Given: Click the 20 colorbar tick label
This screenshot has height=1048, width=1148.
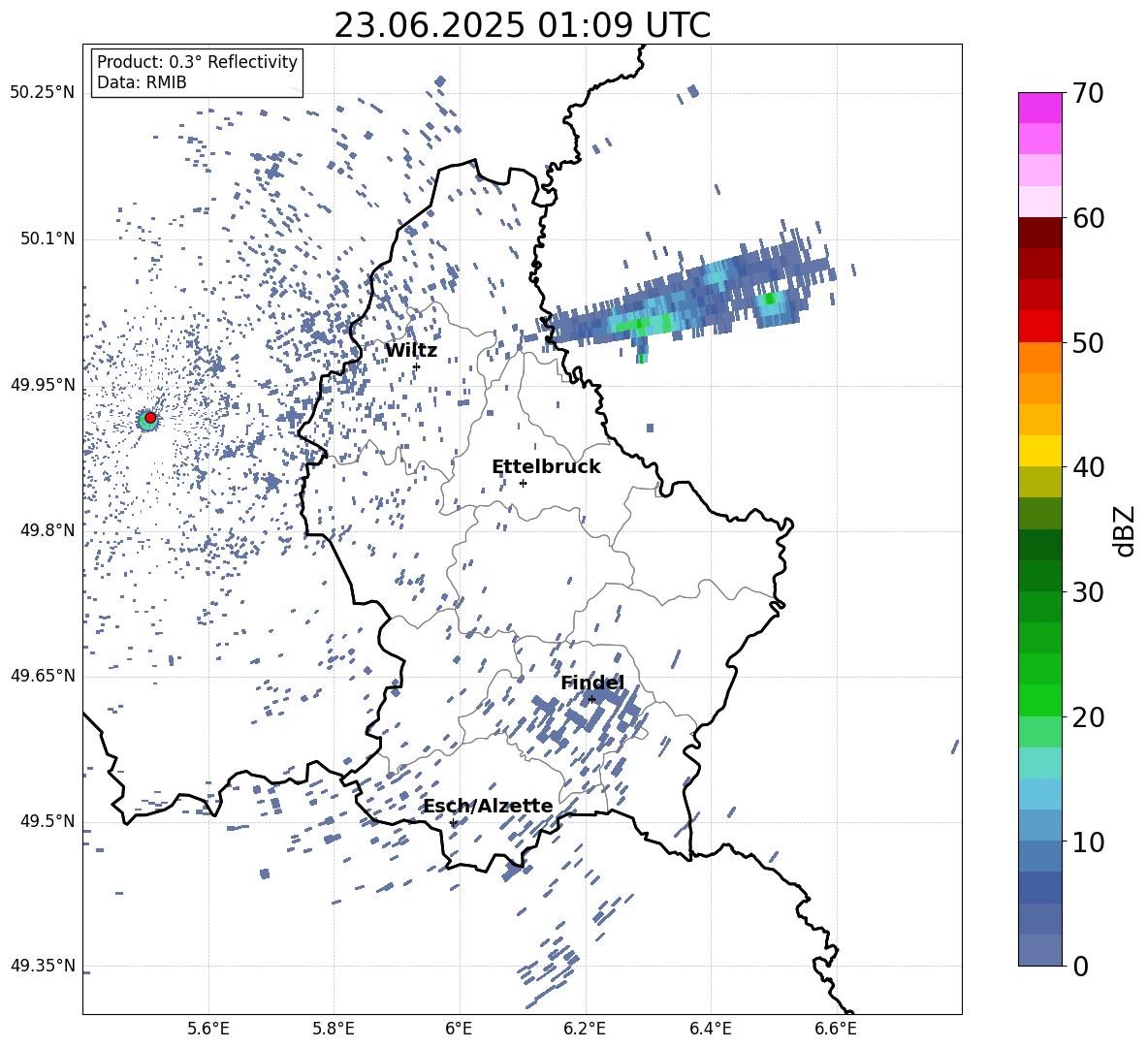Looking at the screenshot, I should coord(1088,716).
